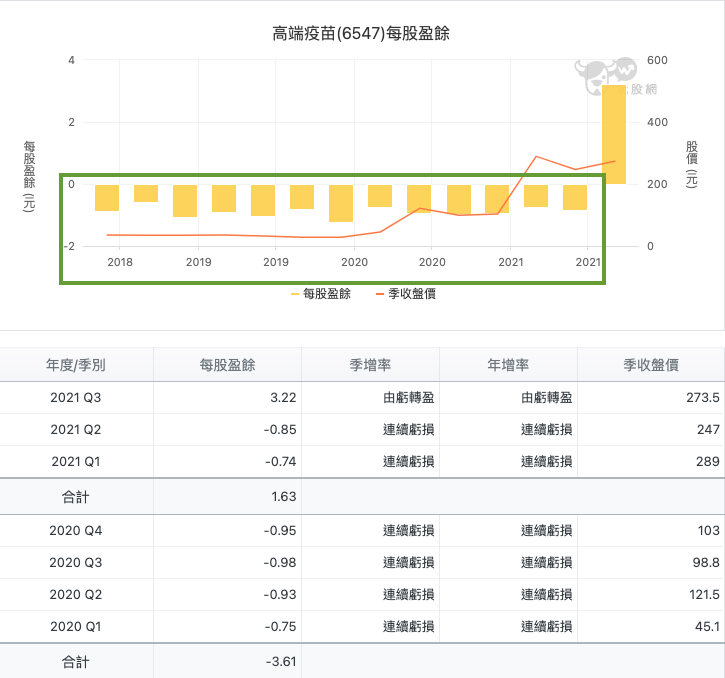The image size is (725, 678).
Task: Click the left axis label 每股盈餘 (元)
Action: [29, 176]
